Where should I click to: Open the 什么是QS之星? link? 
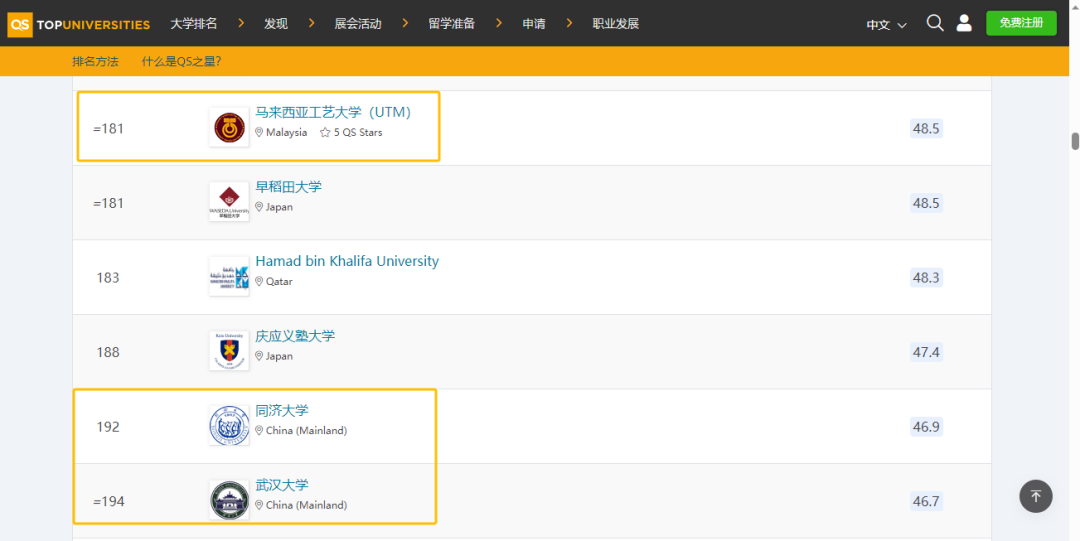click(181, 62)
